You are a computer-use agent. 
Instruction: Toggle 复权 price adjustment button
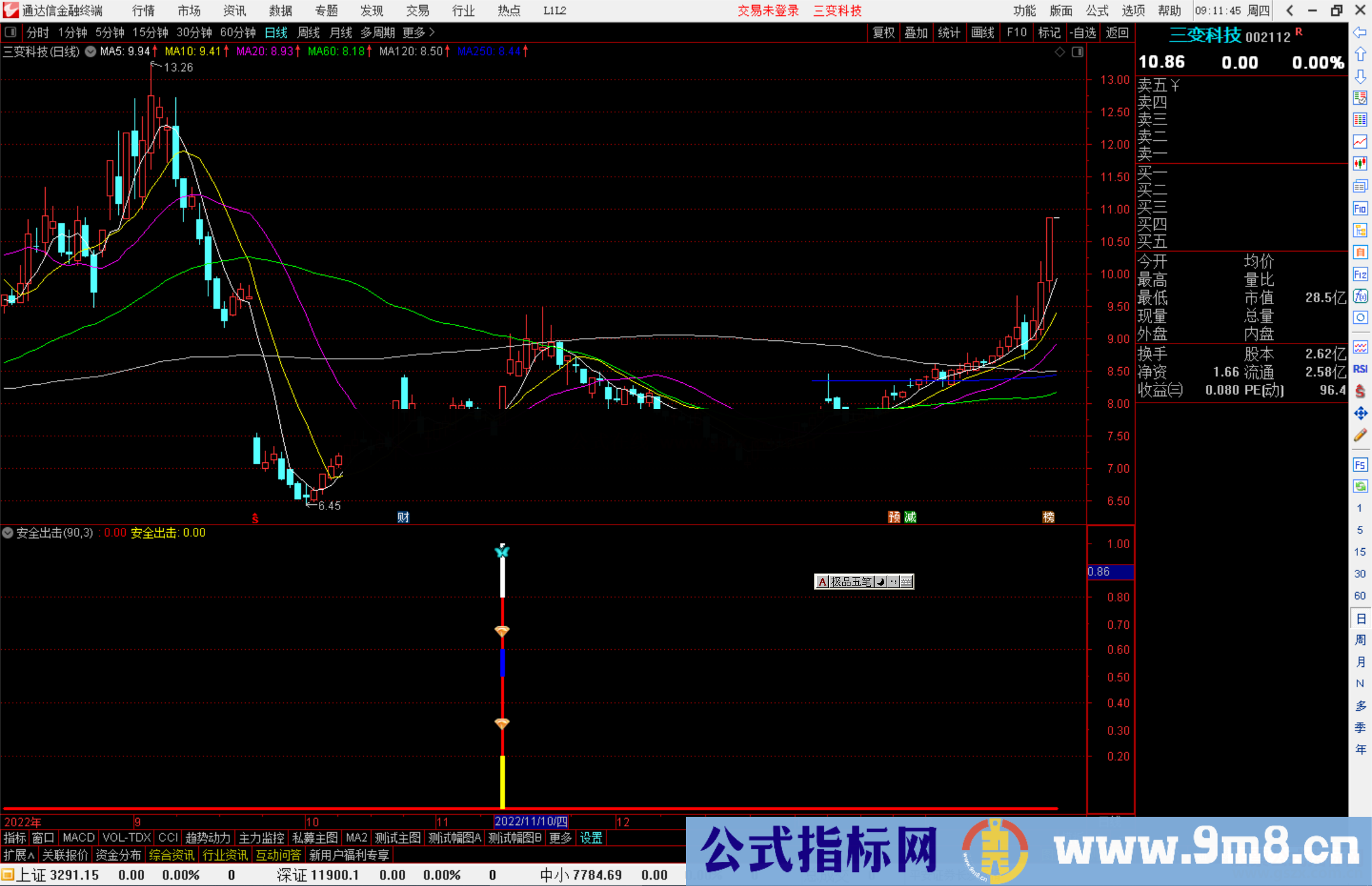(884, 32)
